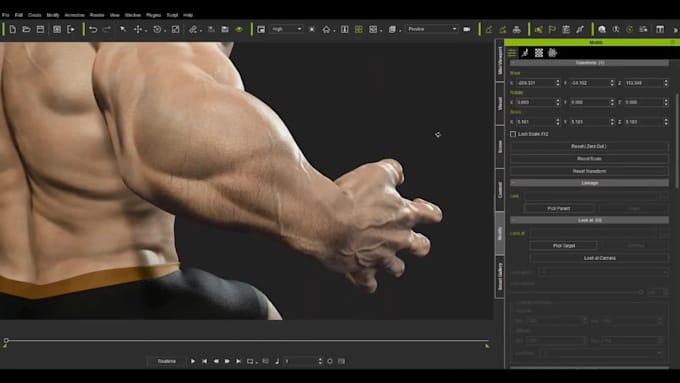This screenshot has width=680, height=383.
Task: Open the checkerboard material tab icon
Action: (539, 53)
